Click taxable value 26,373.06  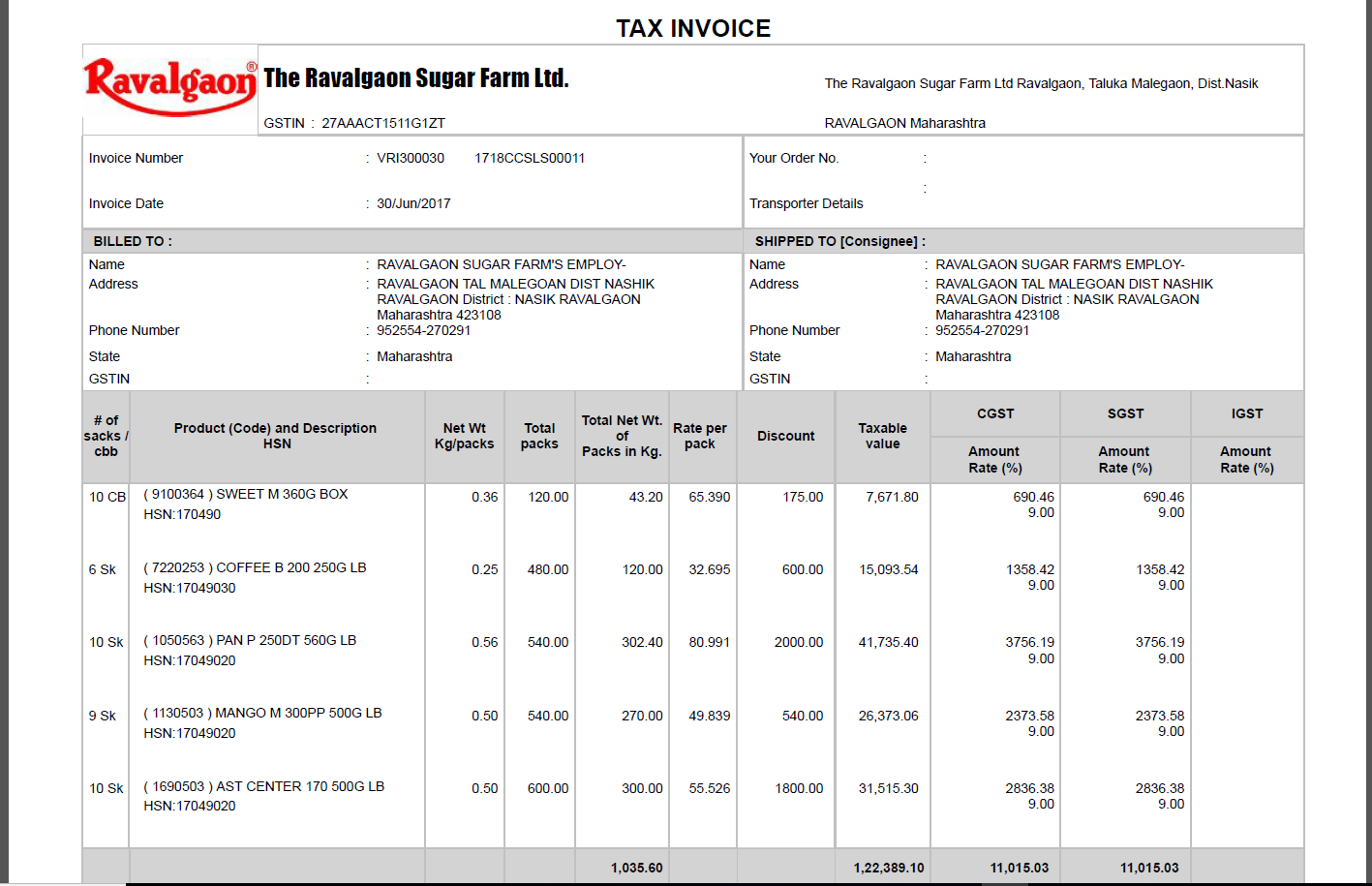(889, 716)
